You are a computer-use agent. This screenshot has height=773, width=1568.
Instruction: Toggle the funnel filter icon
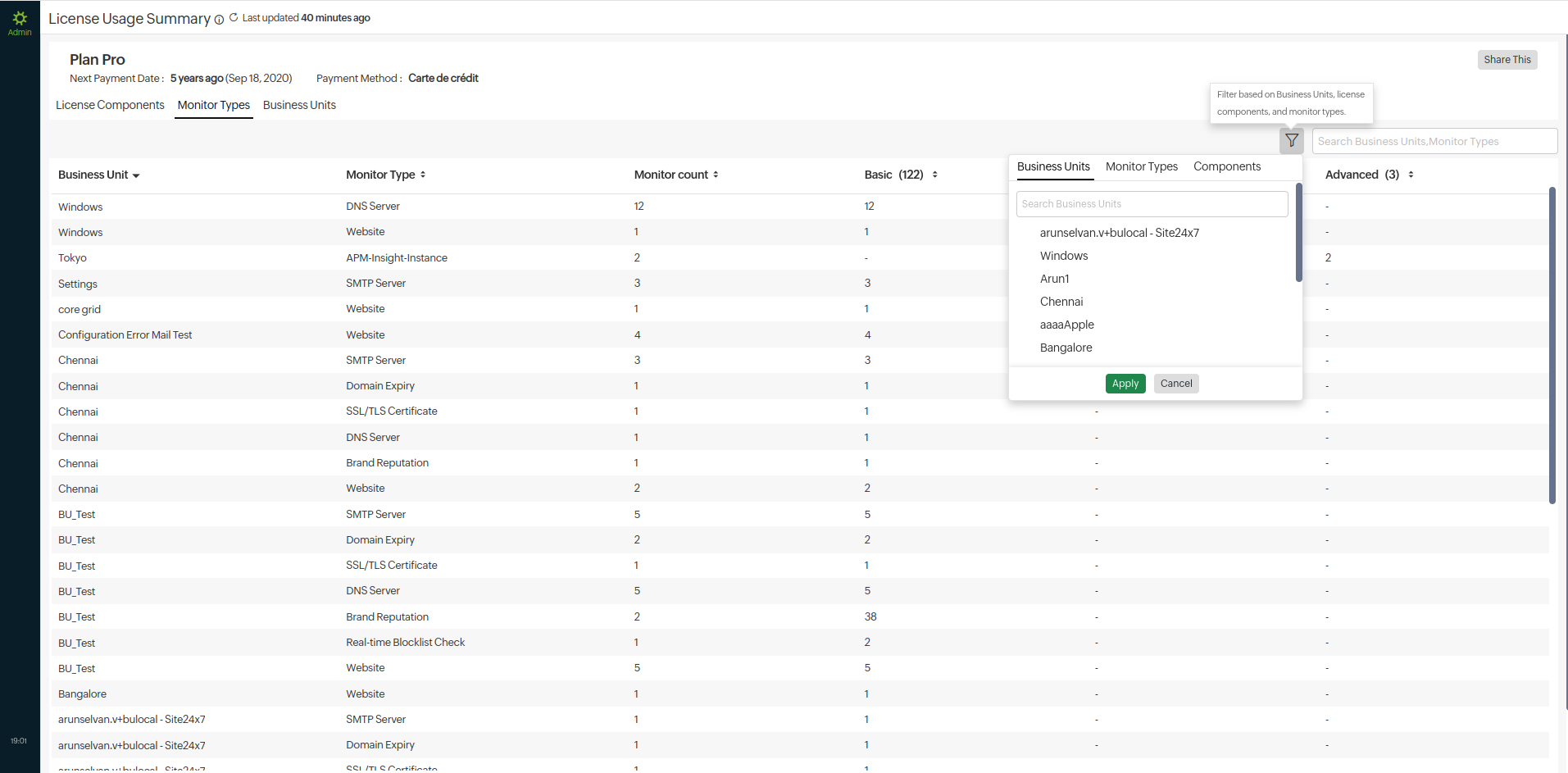1291,141
